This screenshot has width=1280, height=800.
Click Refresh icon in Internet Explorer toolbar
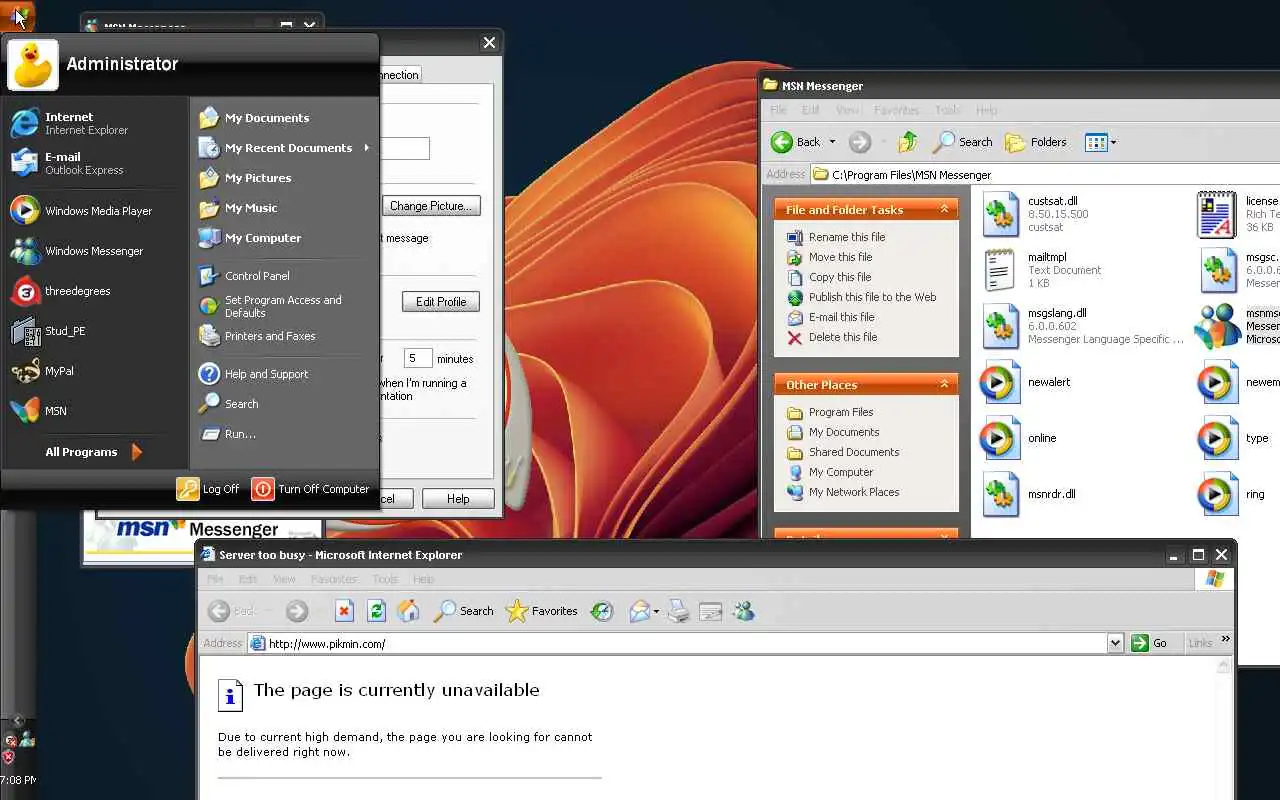(x=376, y=611)
